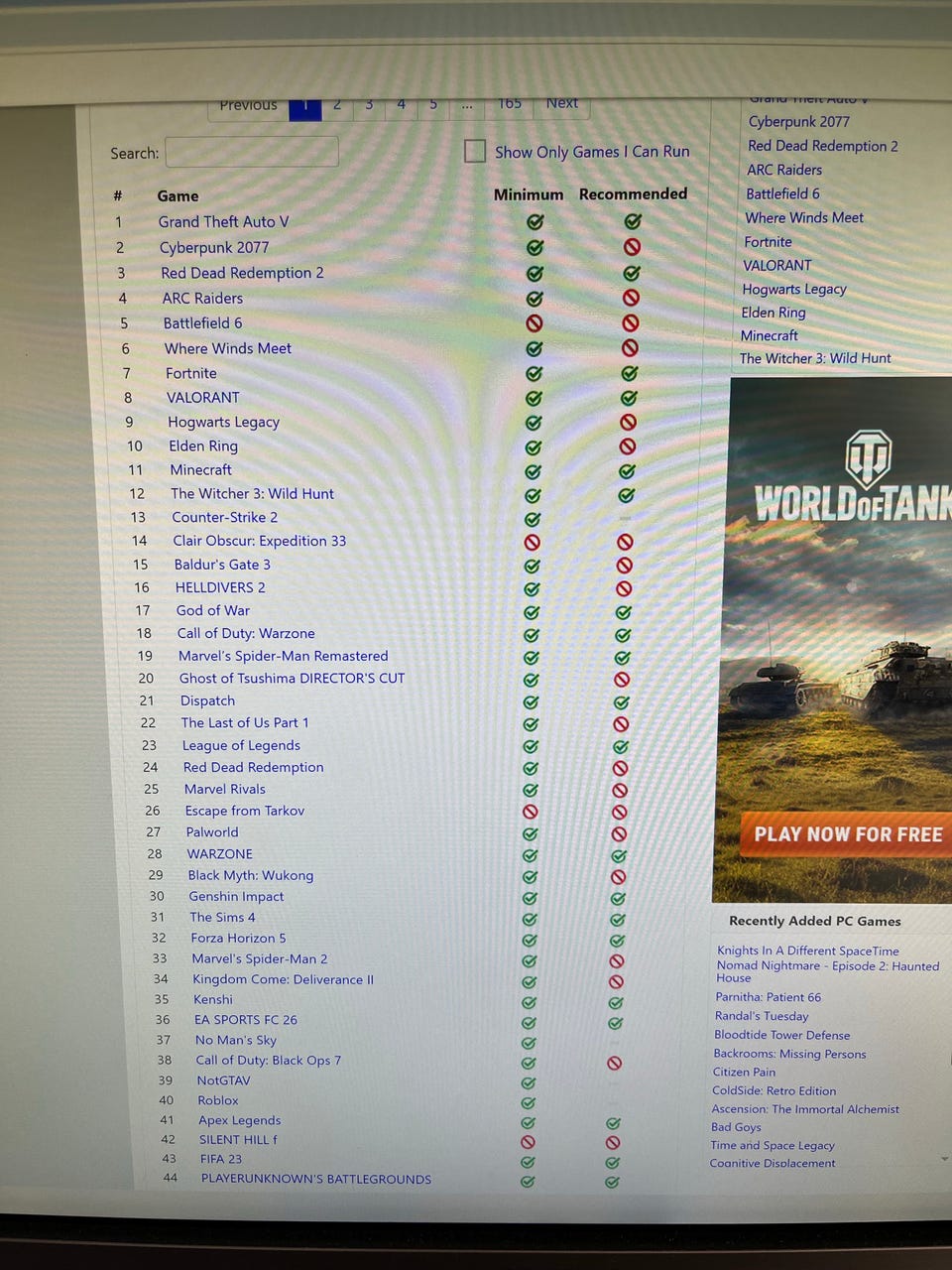The width and height of the screenshot is (952, 1270).
Task: Click Battlefield 6 minimum fail icon
Action: 534,322
